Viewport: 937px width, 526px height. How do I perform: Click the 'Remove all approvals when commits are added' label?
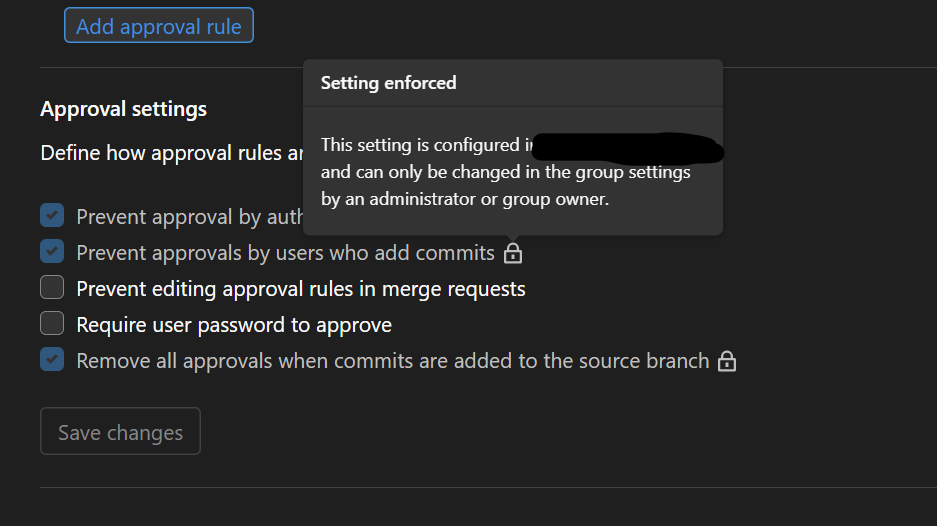click(392, 361)
